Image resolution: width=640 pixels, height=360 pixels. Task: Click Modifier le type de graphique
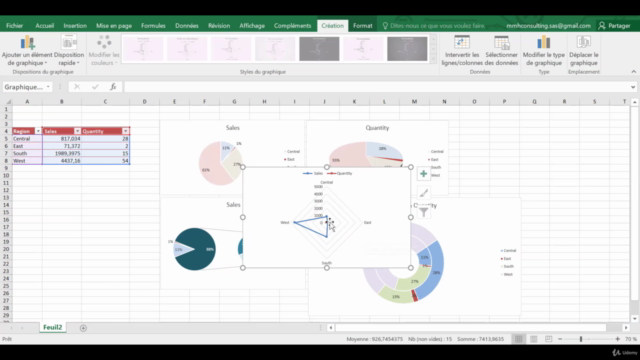tap(544, 51)
